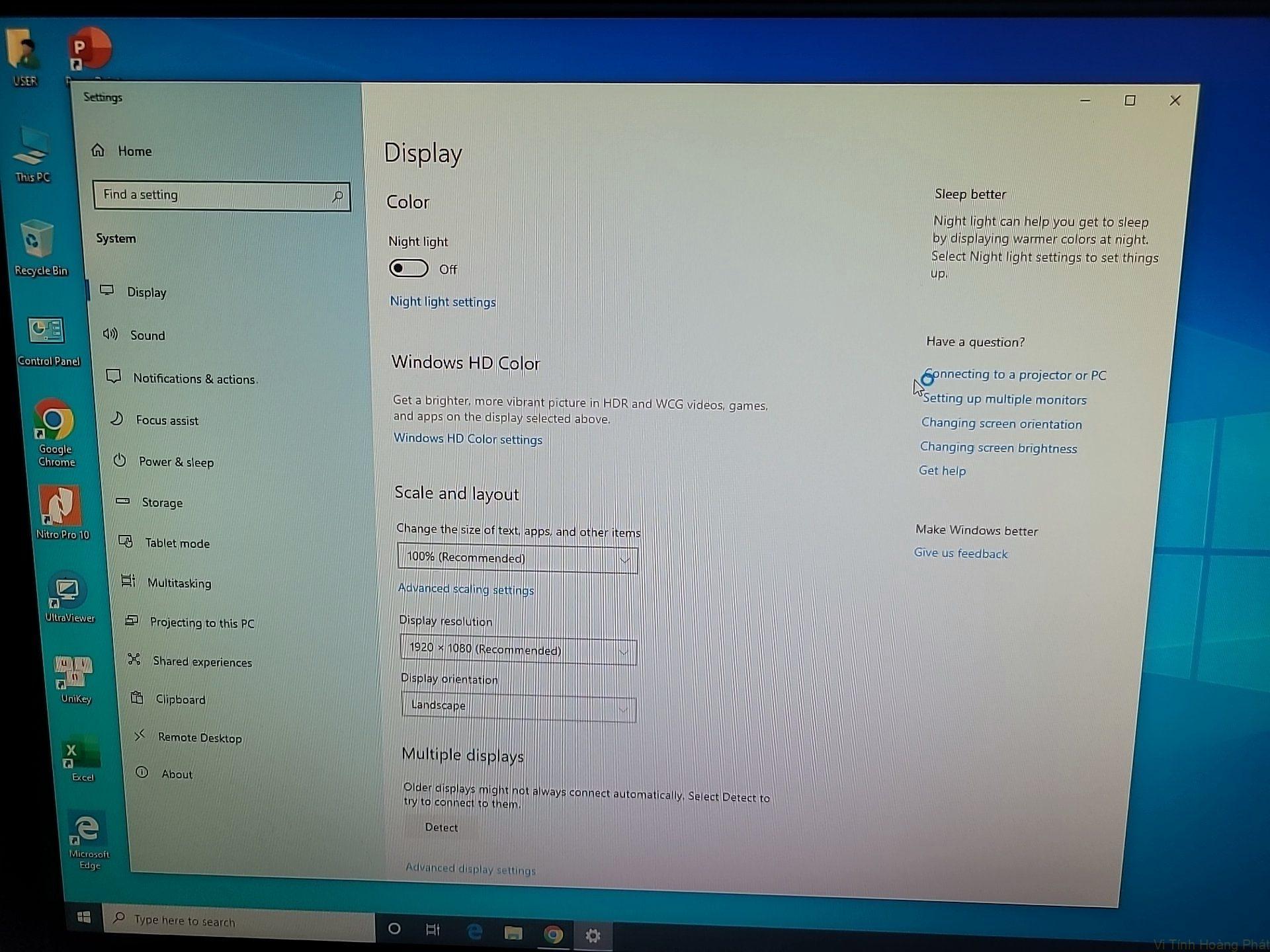Open Task View on the taskbar
Screen dimensions: 1270x952
433,930
